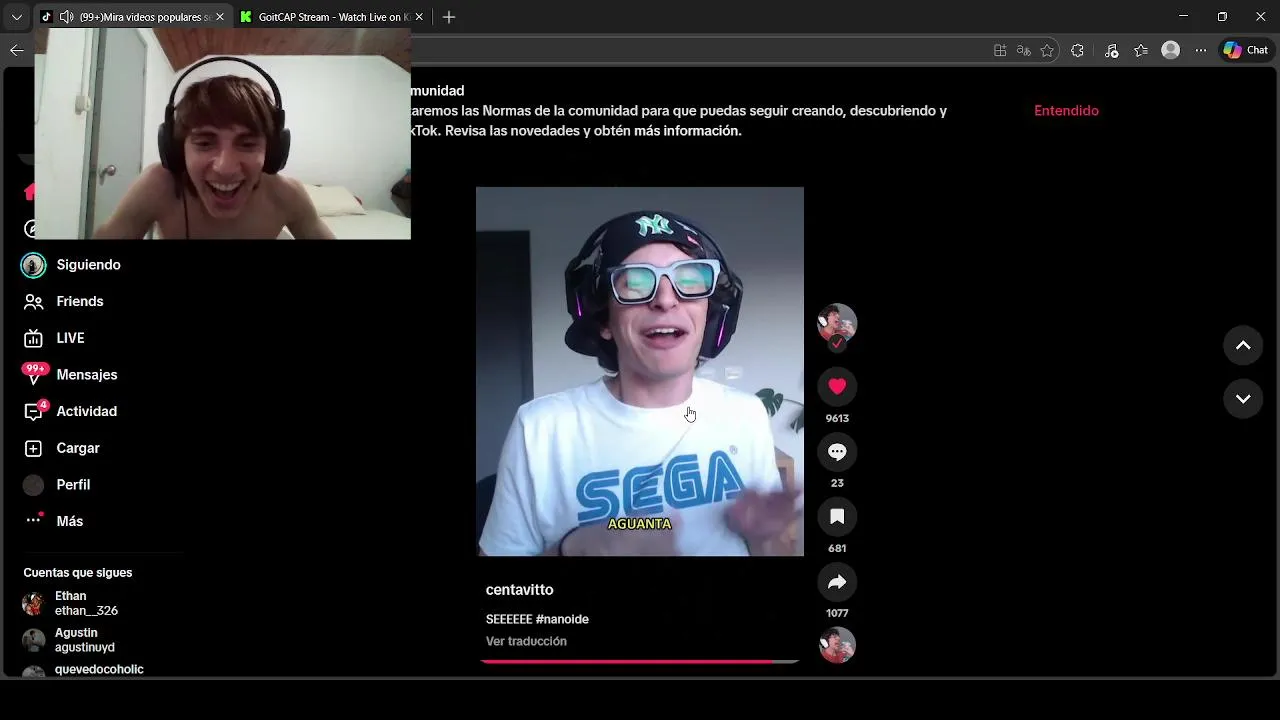Like the centavitto video with the heart

click(837, 387)
